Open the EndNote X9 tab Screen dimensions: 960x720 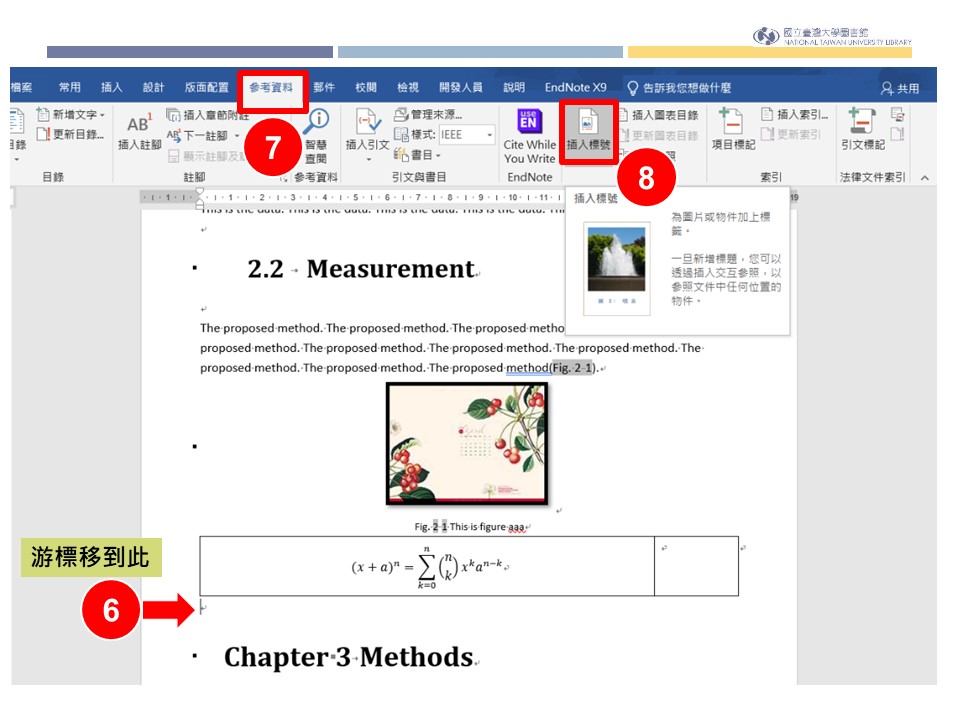pos(576,88)
